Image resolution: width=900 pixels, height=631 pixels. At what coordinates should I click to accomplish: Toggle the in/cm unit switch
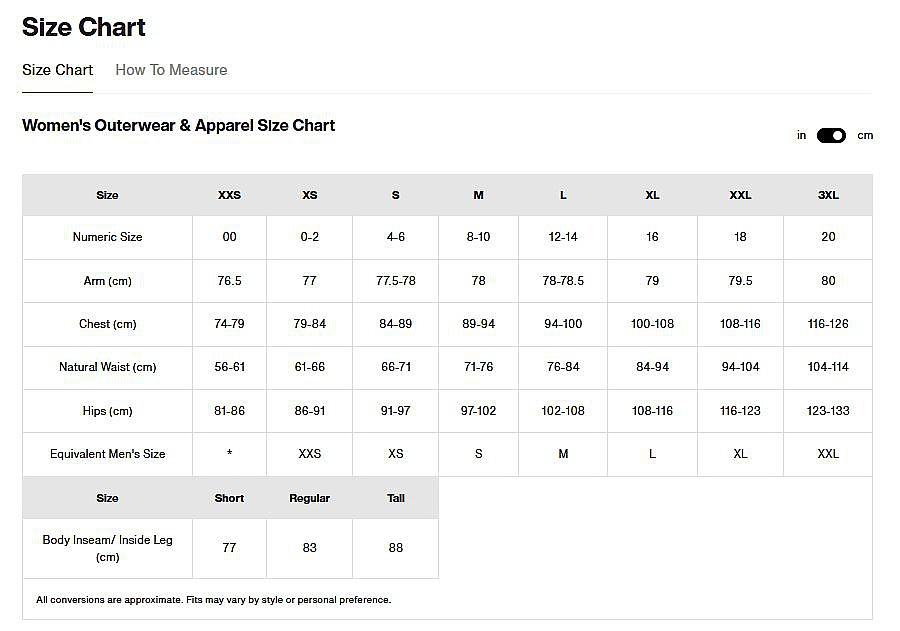(831, 136)
